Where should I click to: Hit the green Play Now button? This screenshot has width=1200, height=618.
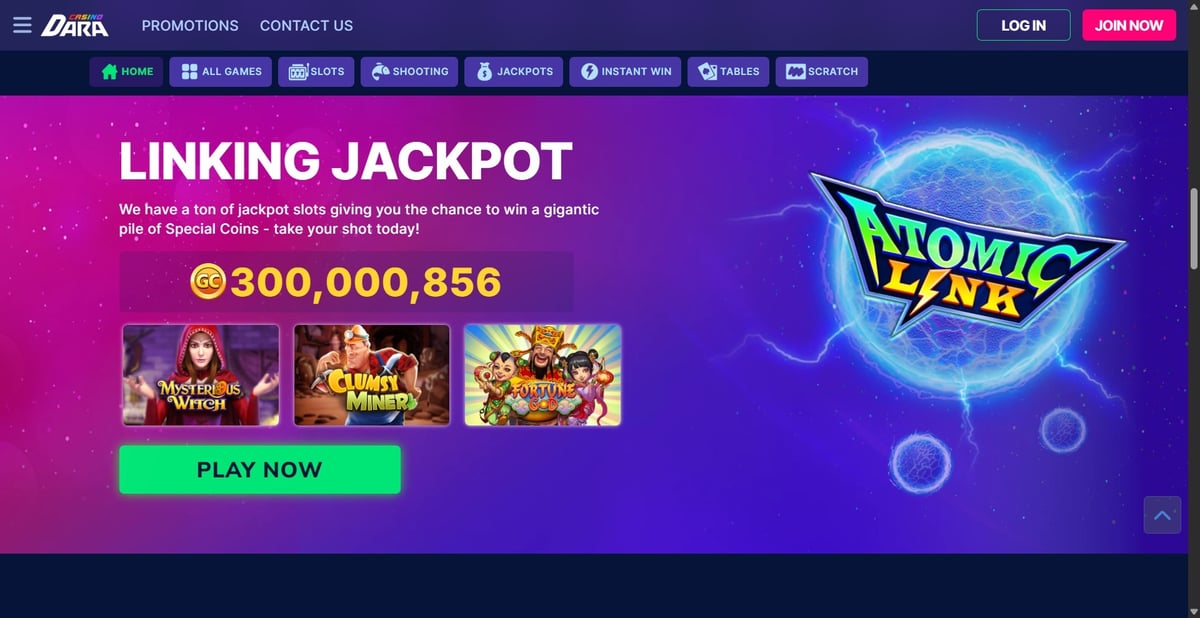tap(260, 470)
